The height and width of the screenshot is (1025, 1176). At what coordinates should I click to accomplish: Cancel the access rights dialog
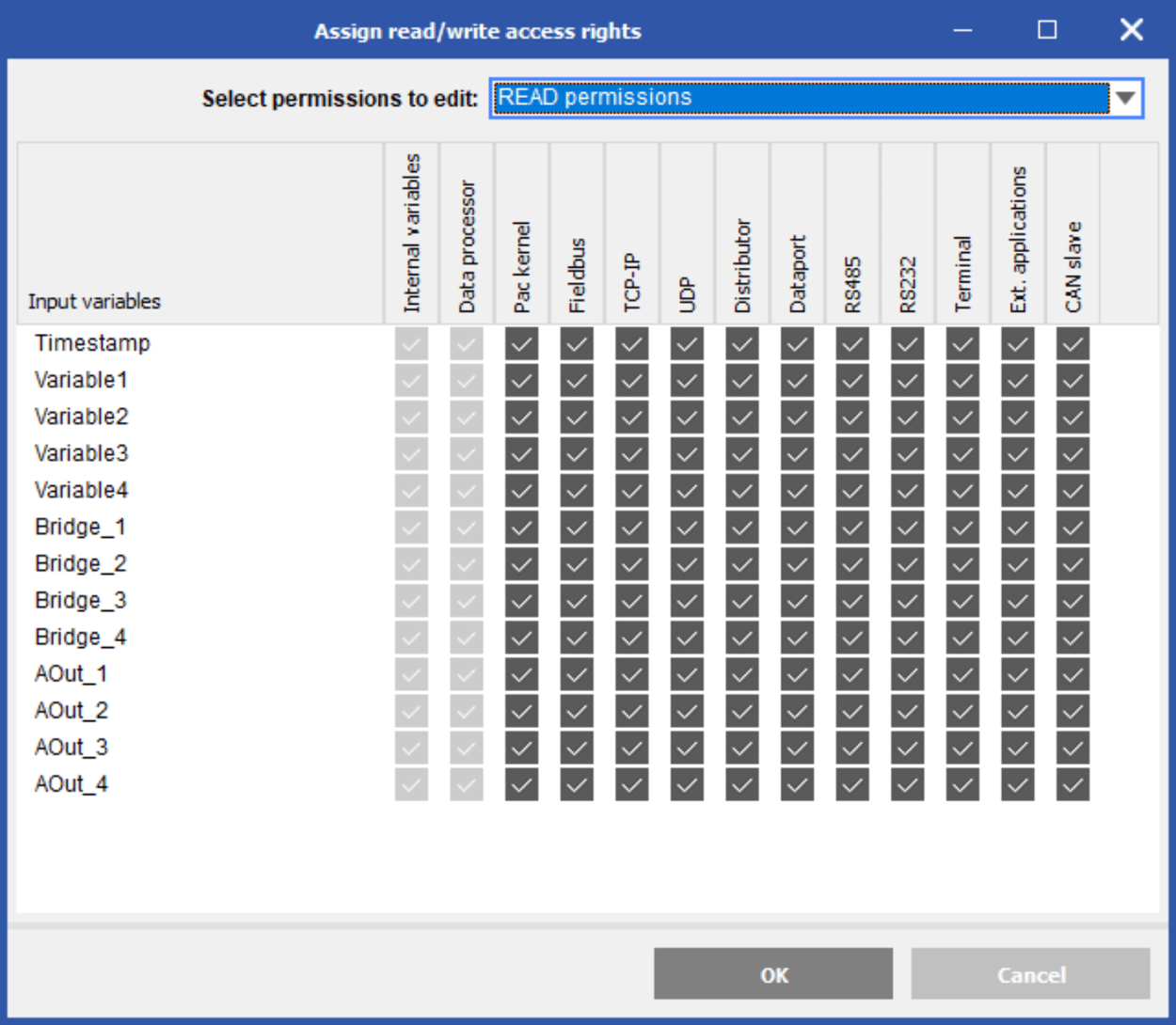[x=1031, y=974]
